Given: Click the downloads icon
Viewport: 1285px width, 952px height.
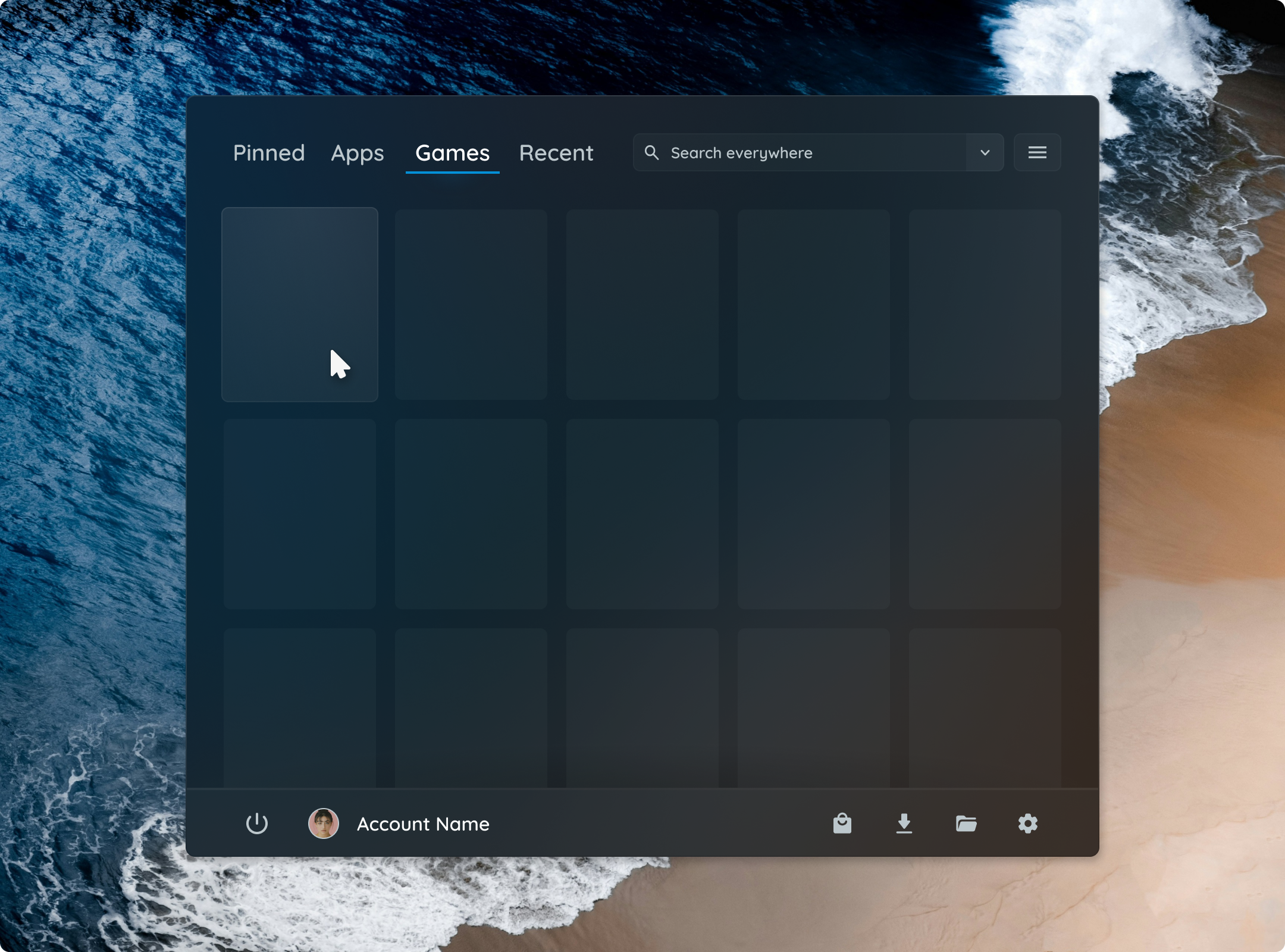Looking at the screenshot, I should [x=904, y=823].
